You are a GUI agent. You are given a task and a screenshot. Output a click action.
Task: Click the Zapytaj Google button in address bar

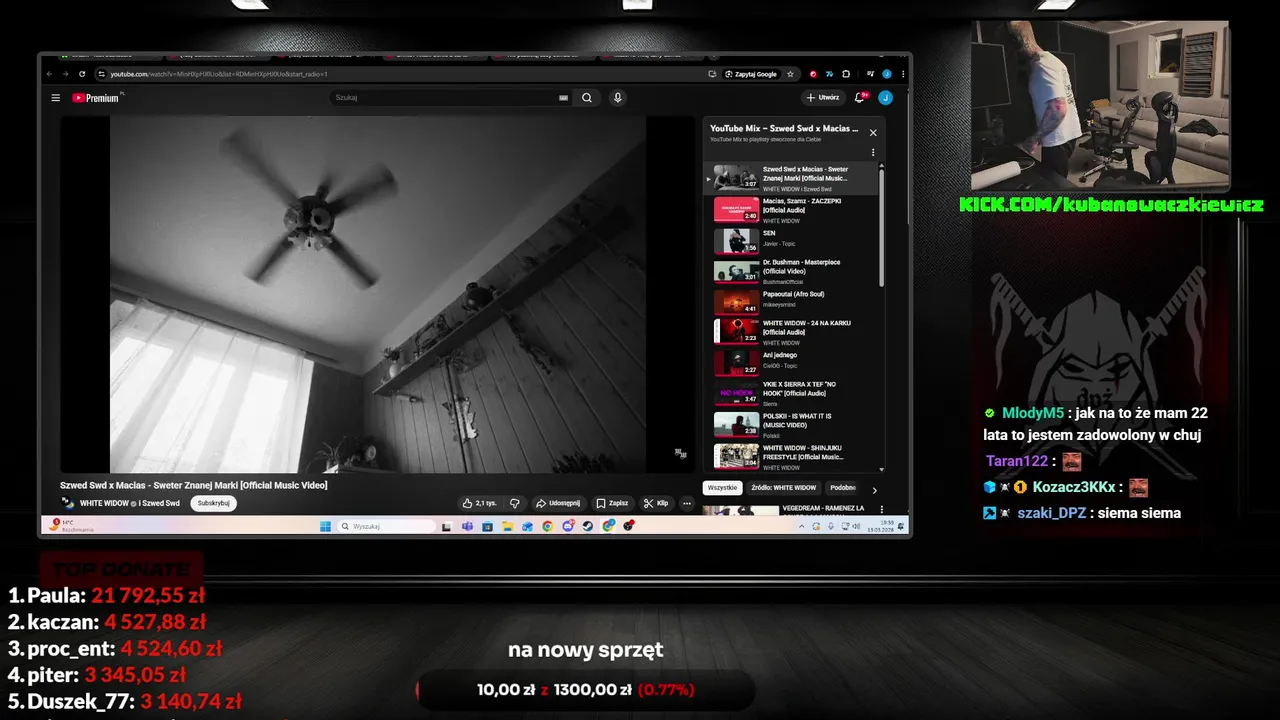tap(752, 74)
